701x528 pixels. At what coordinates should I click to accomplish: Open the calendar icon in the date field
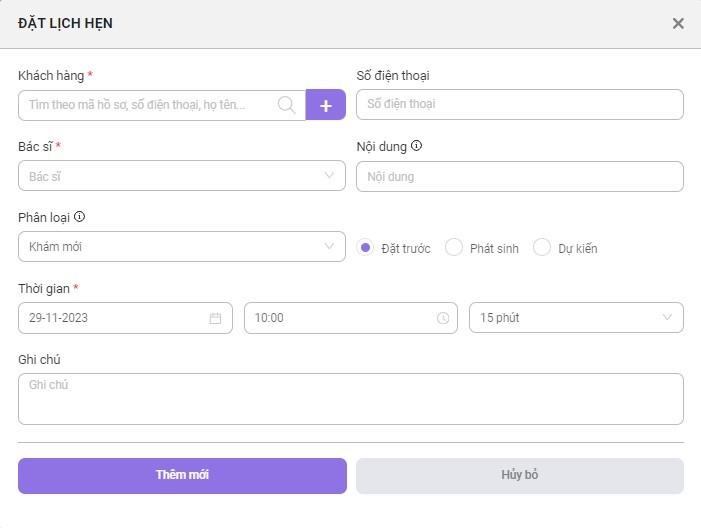pos(215,318)
